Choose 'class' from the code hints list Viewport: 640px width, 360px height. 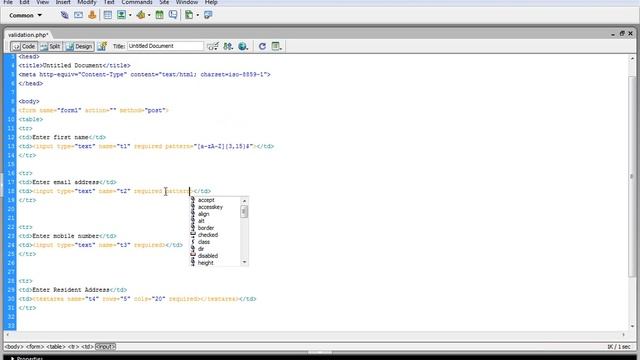[204, 242]
